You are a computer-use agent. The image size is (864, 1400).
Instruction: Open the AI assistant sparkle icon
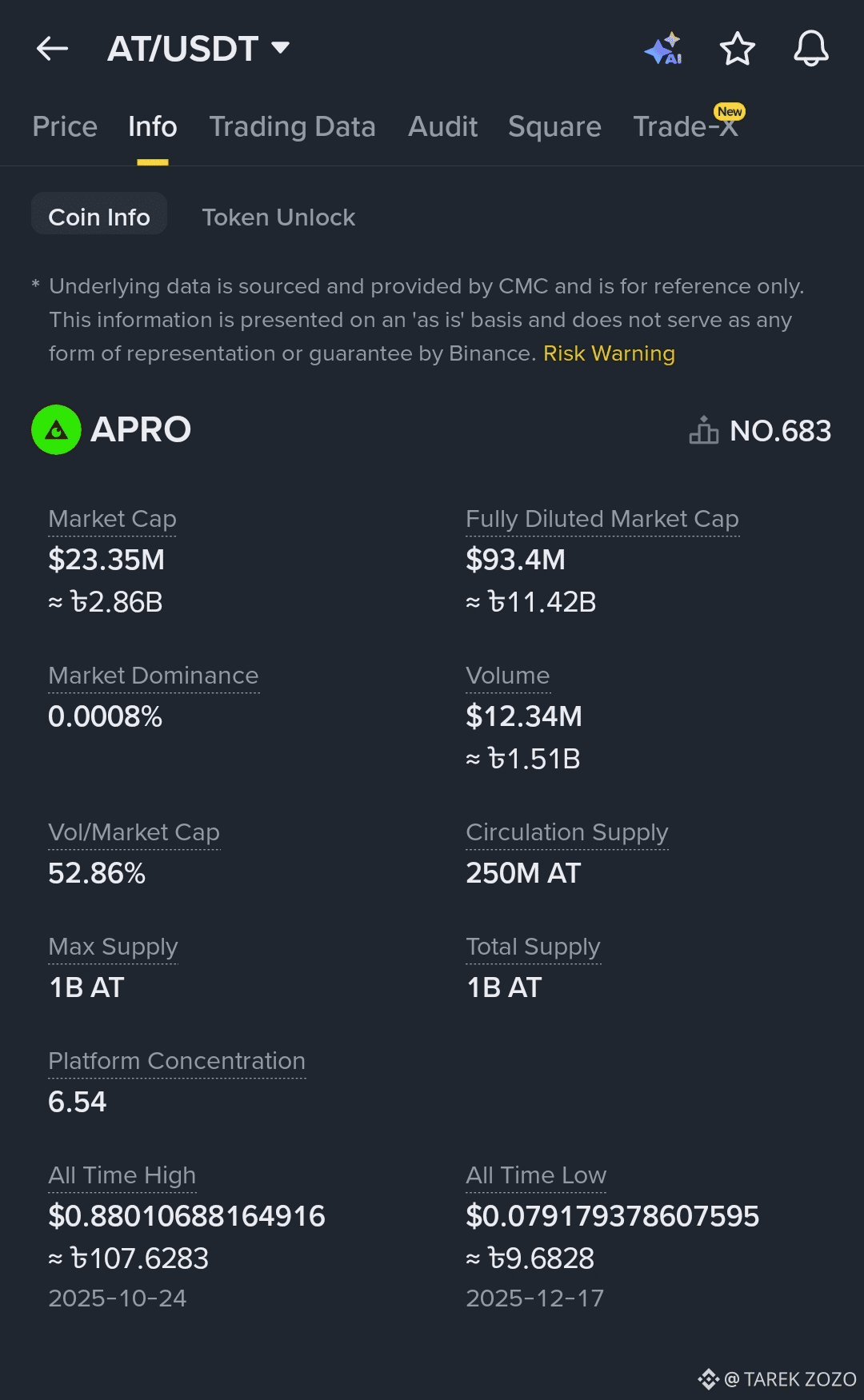pyautogui.click(x=663, y=49)
